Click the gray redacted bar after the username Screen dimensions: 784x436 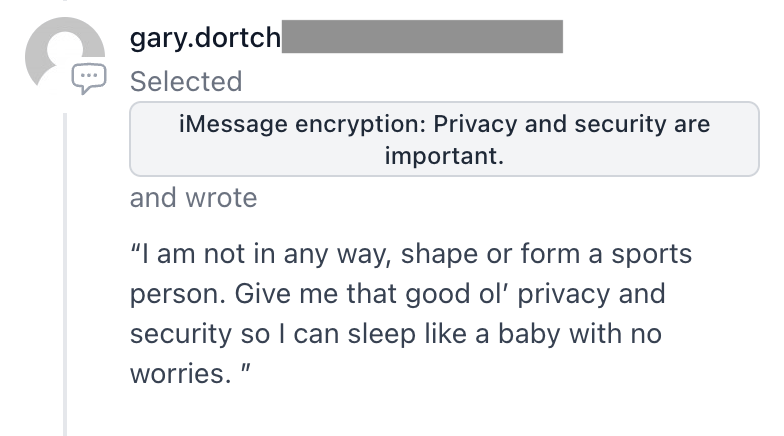click(x=422, y=36)
